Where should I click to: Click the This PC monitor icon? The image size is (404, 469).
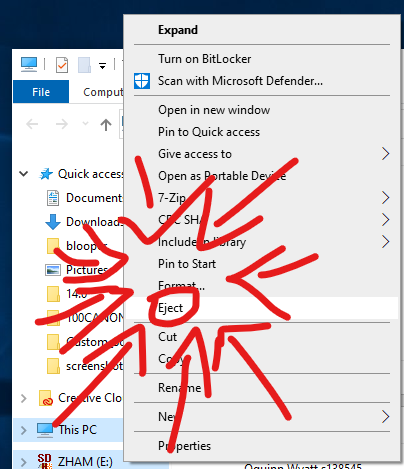point(45,430)
